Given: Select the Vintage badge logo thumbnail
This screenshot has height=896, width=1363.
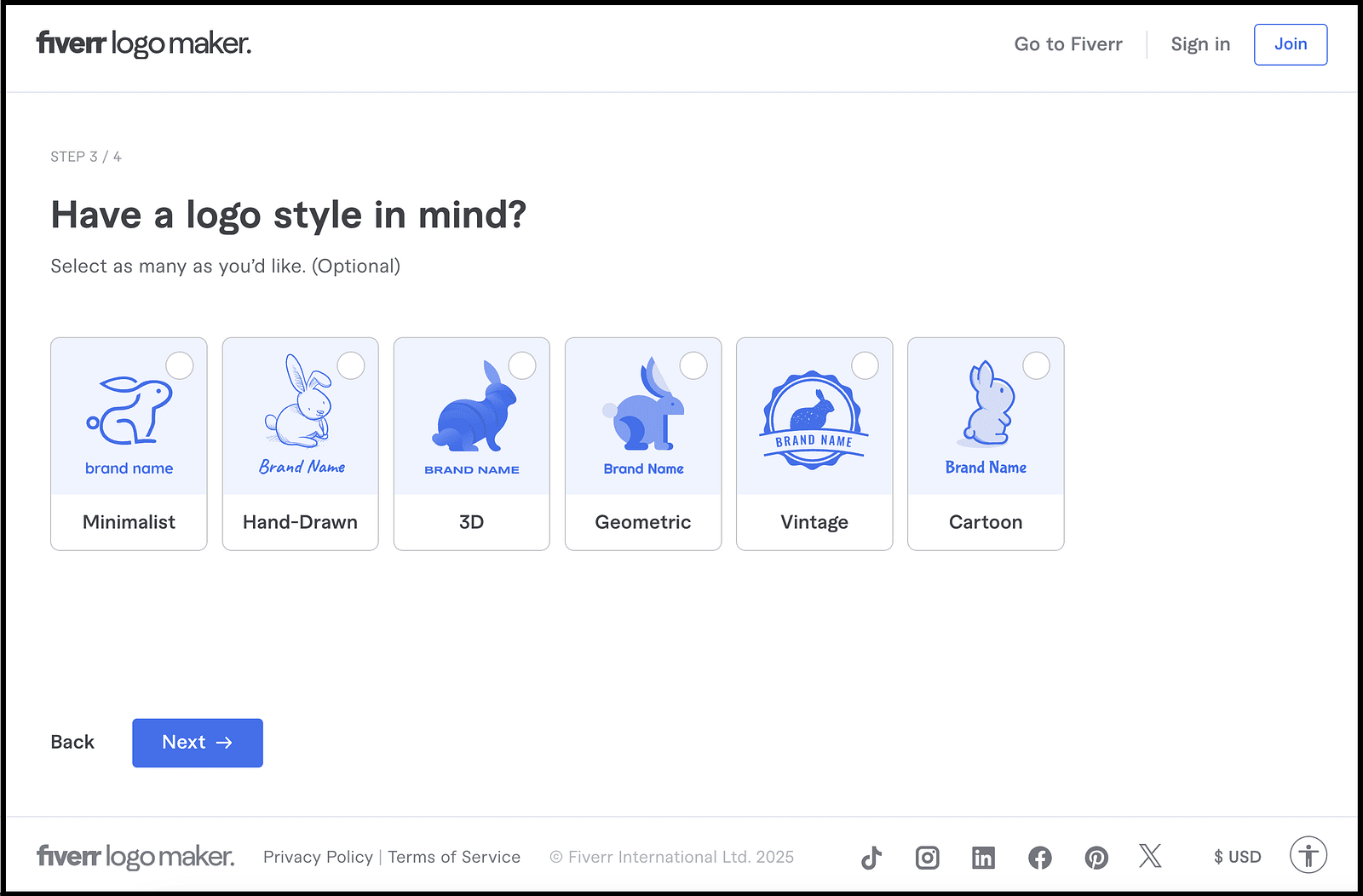Looking at the screenshot, I should [x=814, y=416].
